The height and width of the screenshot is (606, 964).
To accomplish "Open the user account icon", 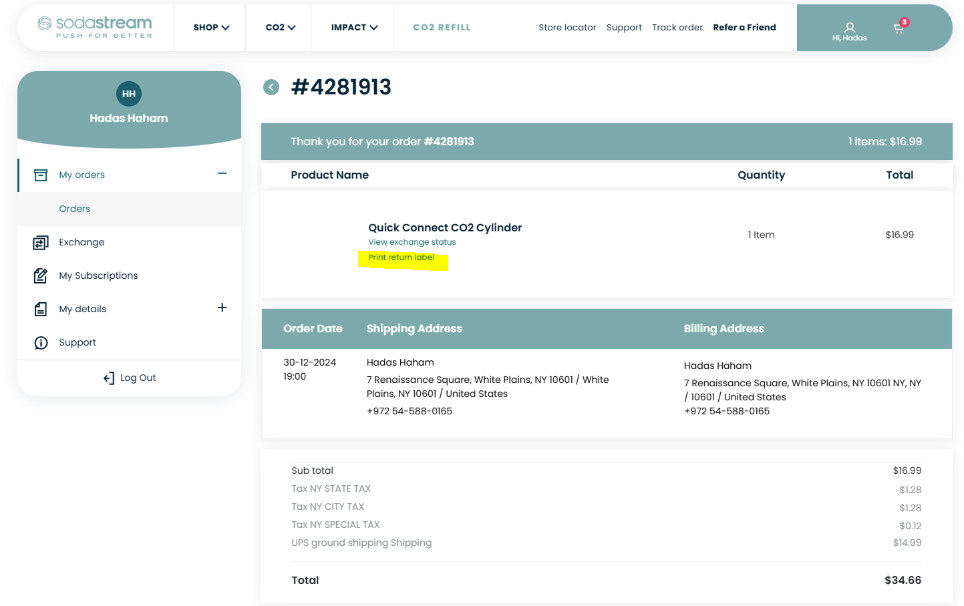I will [850, 27].
